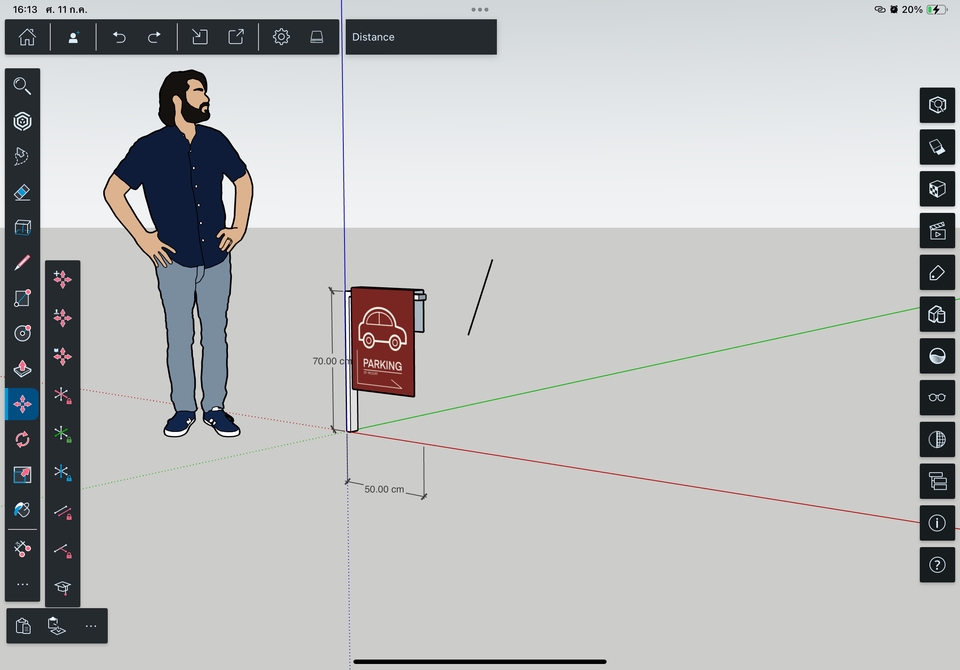The height and width of the screenshot is (670, 960).
Task: Expand more options in clipboard bar
Action: [x=91, y=626]
